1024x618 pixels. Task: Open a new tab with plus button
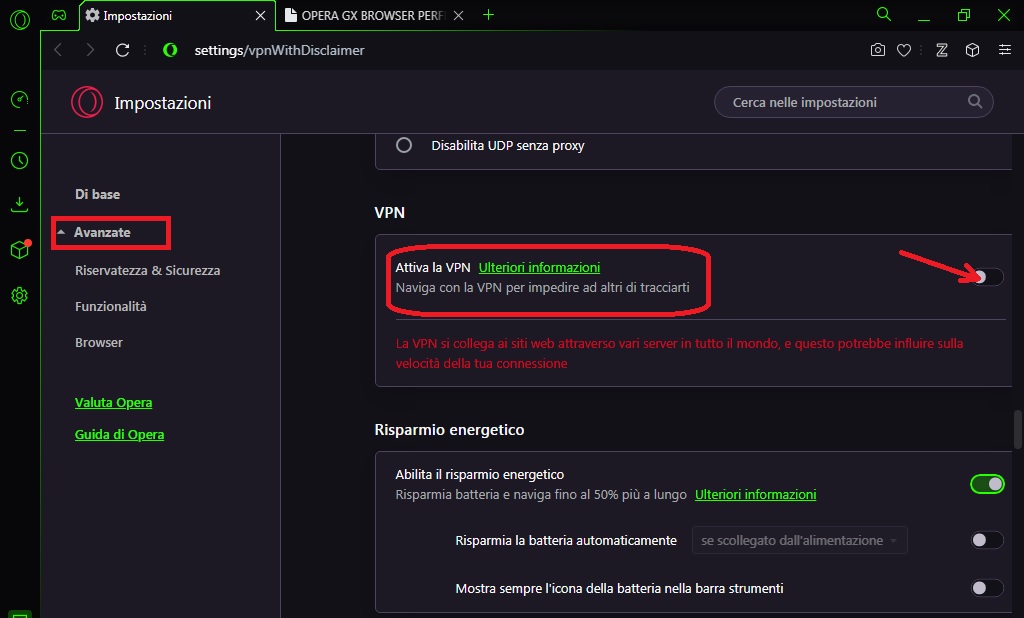point(488,15)
